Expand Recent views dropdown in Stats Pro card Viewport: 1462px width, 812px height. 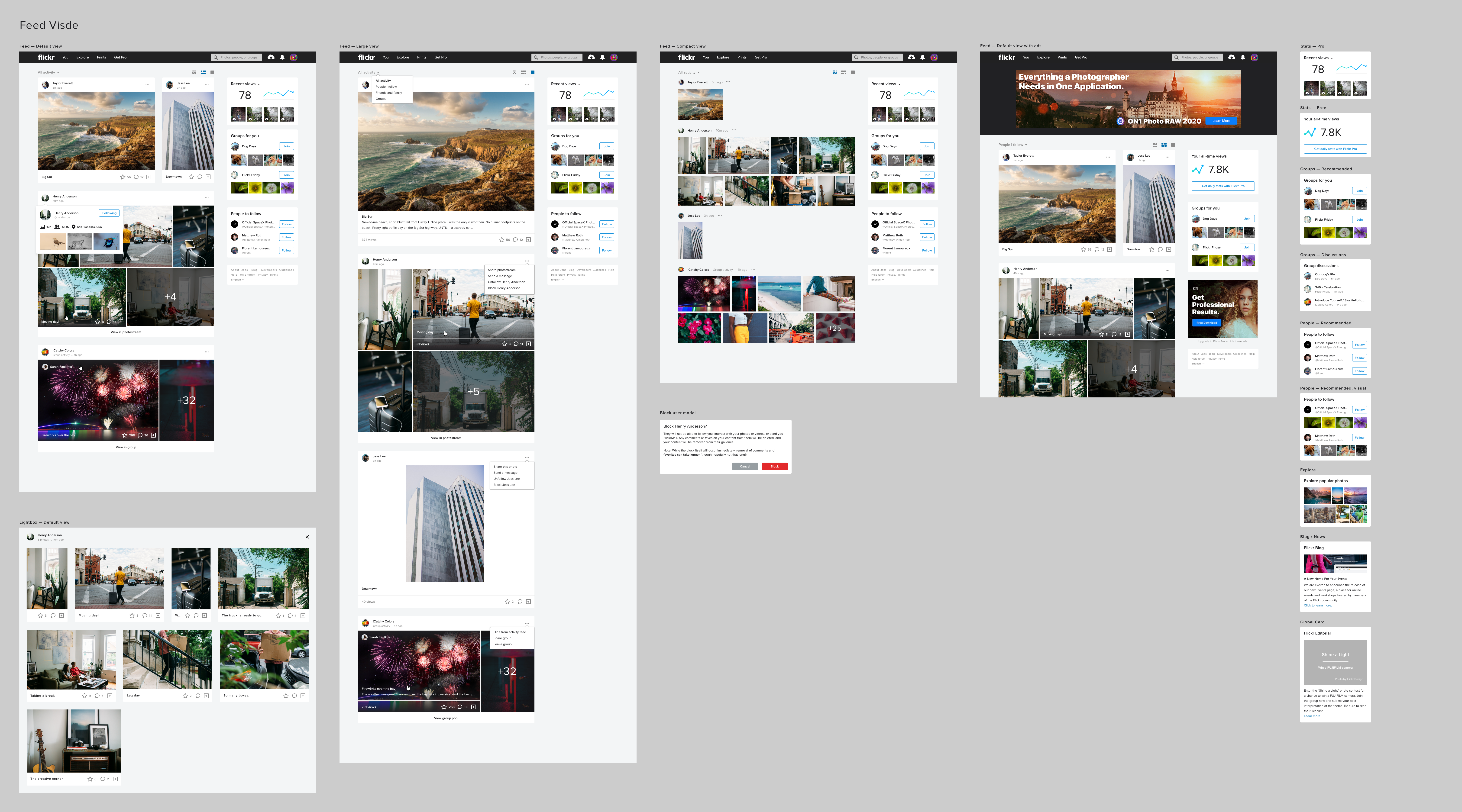pos(1318,58)
